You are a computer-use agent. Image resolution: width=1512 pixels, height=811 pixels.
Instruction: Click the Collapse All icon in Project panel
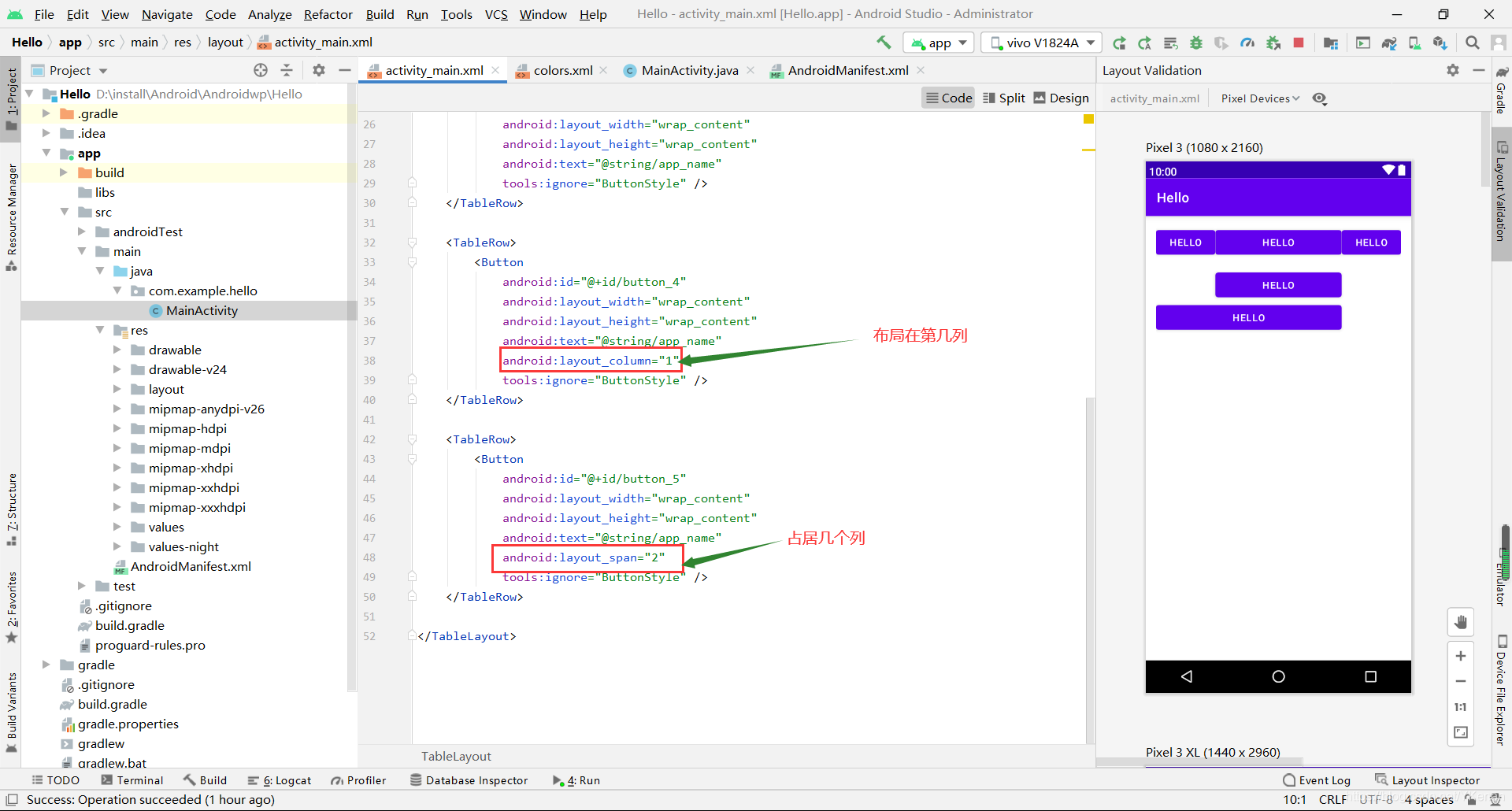[x=287, y=70]
